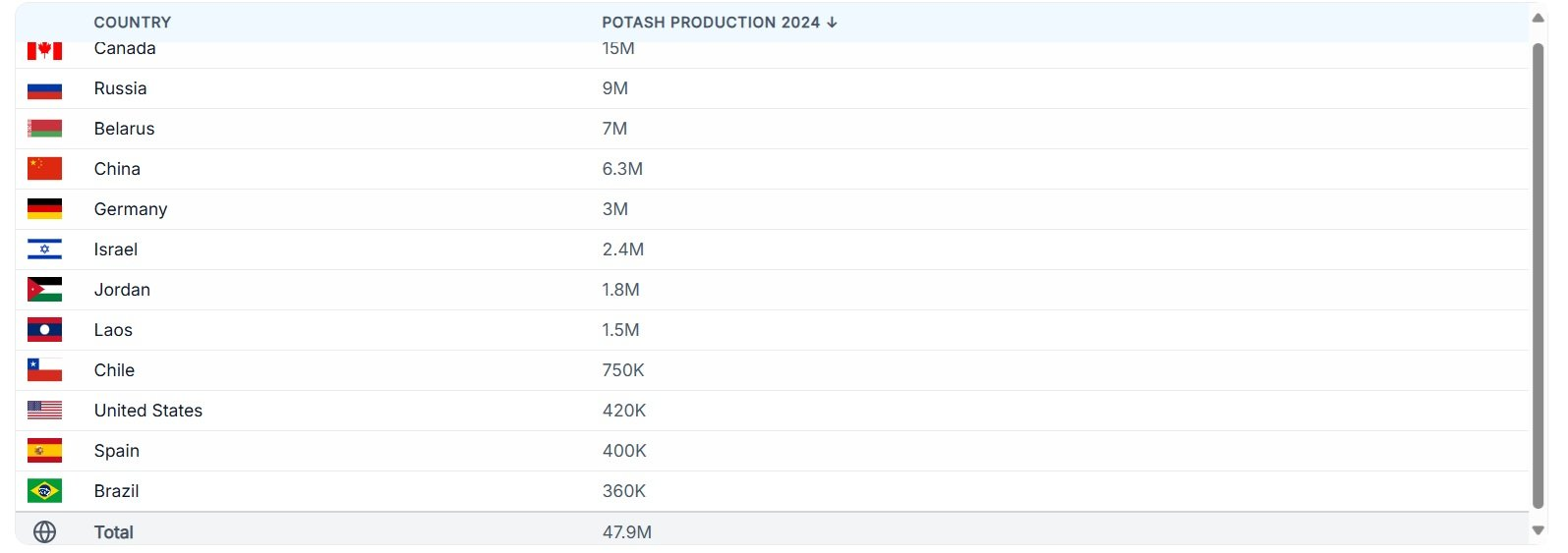The height and width of the screenshot is (553, 1568).
Task: Click the Germany flag icon
Action: pos(44,209)
